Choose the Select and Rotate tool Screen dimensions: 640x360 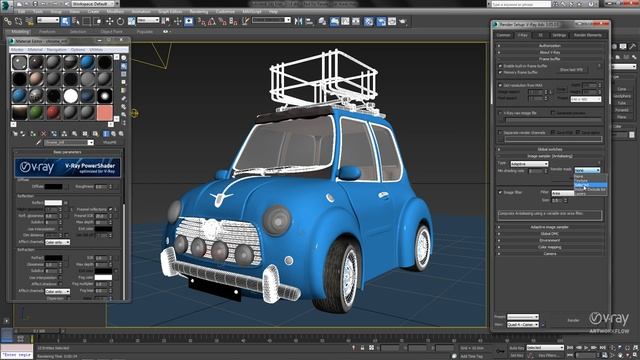coord(120,21)
